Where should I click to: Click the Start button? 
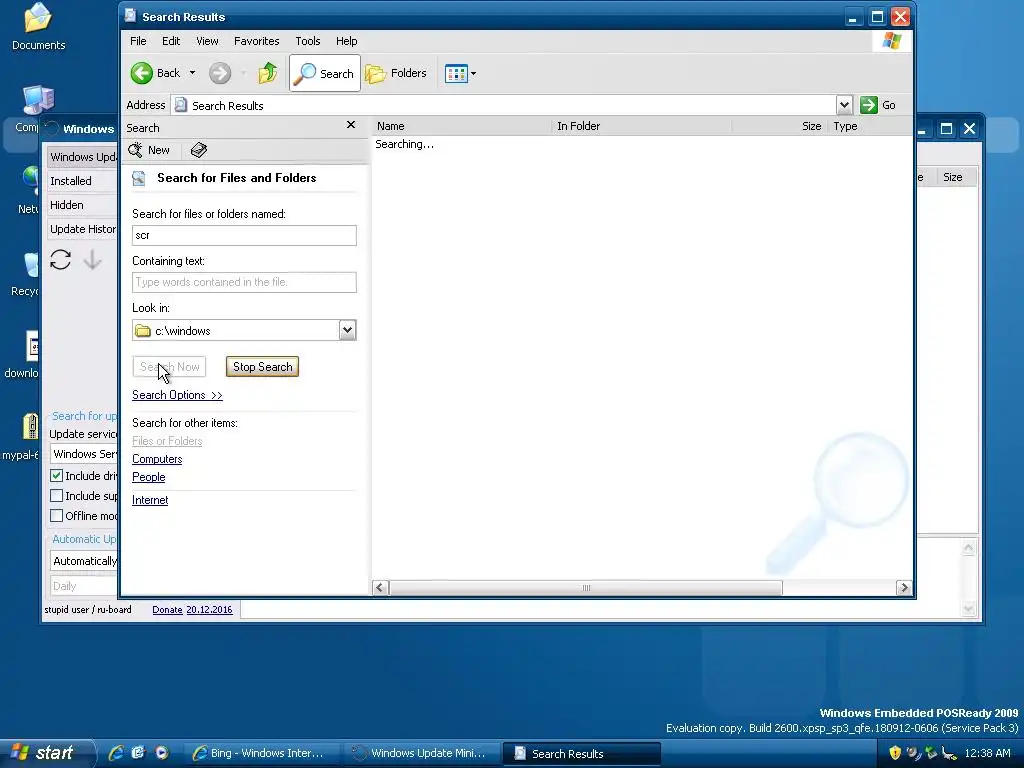pyautogui.click(x=46, y=753)
